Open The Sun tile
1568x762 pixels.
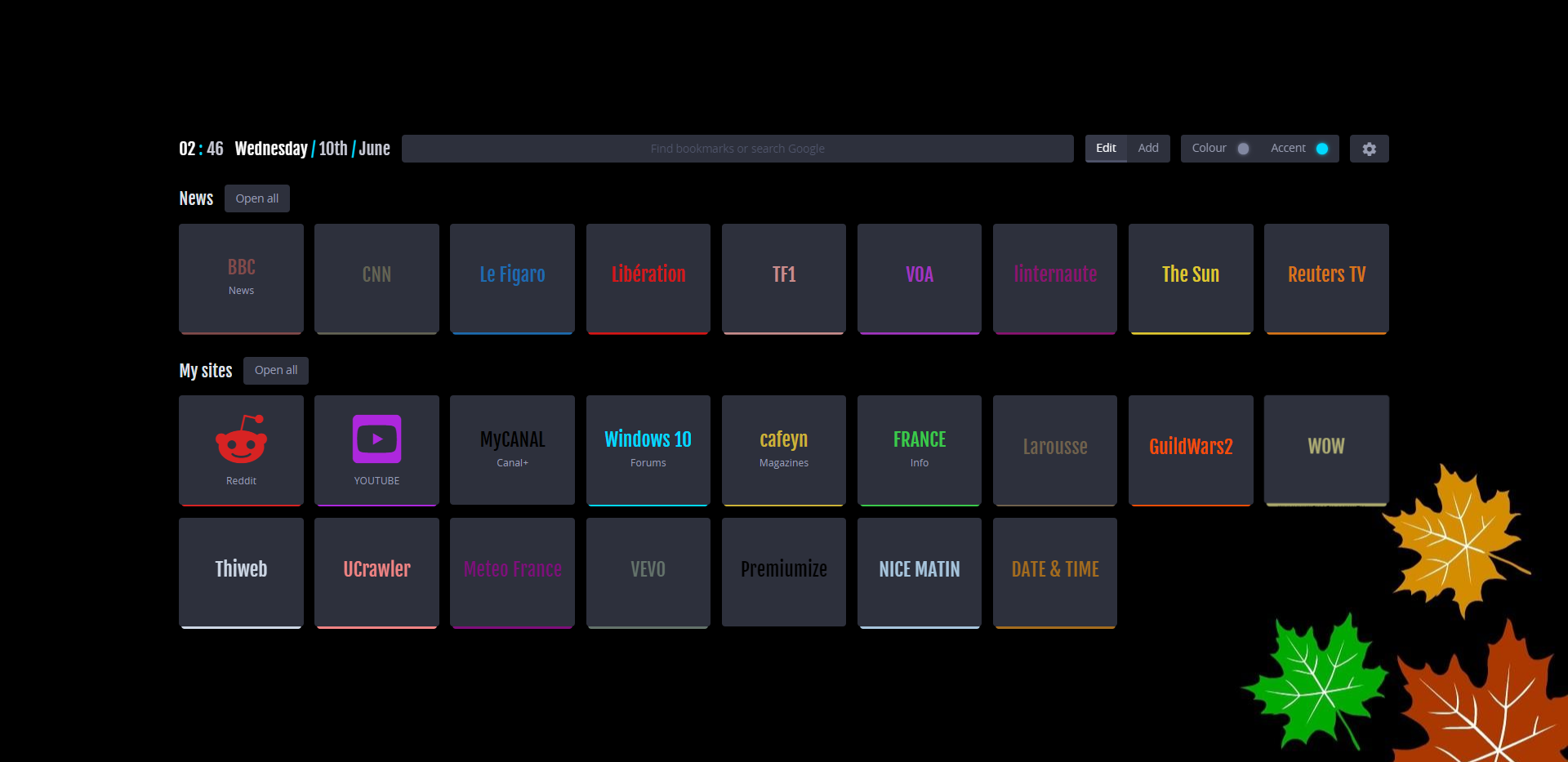coord(1191,279)
